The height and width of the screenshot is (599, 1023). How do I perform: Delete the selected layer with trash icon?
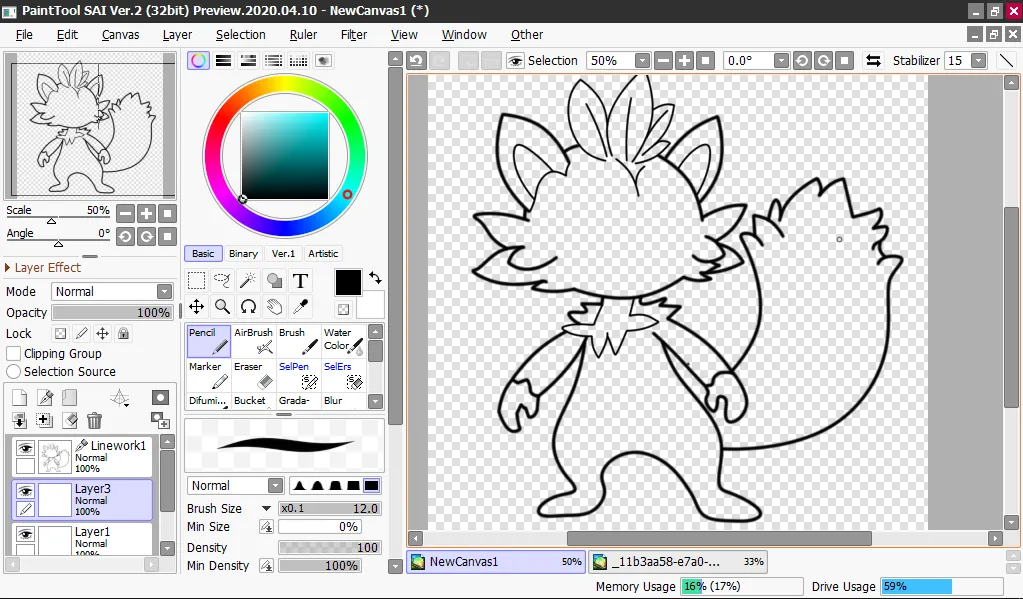click(95, 420)
